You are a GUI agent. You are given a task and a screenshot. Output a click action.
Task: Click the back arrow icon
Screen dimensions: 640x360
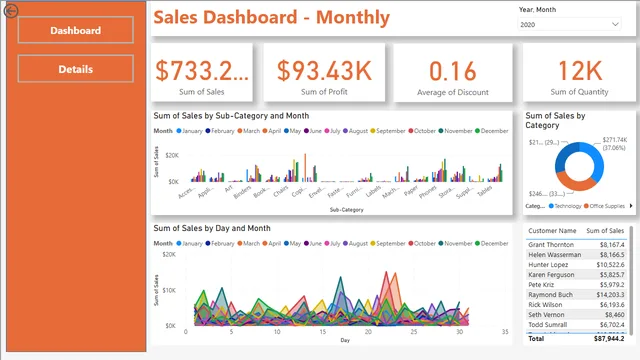pos(11,11)
